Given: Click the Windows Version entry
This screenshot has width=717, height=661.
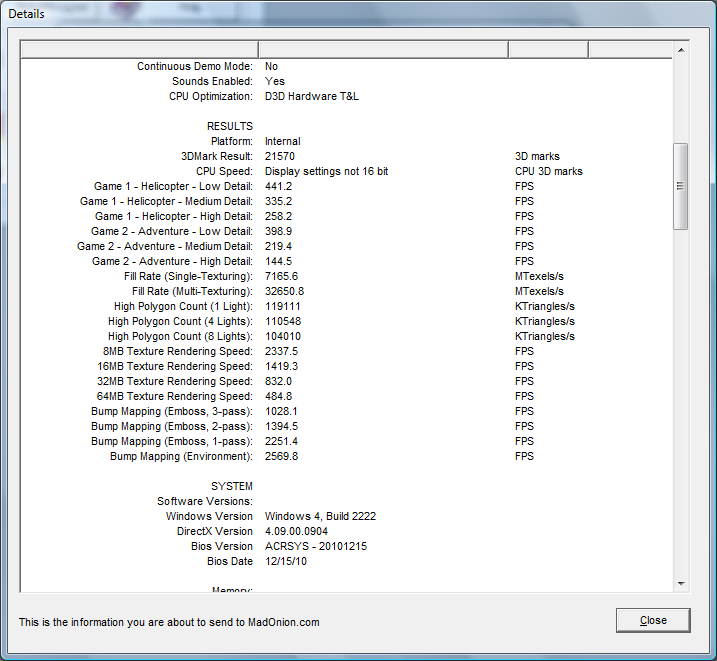Looking at the screenshot, I should (209, 517).
